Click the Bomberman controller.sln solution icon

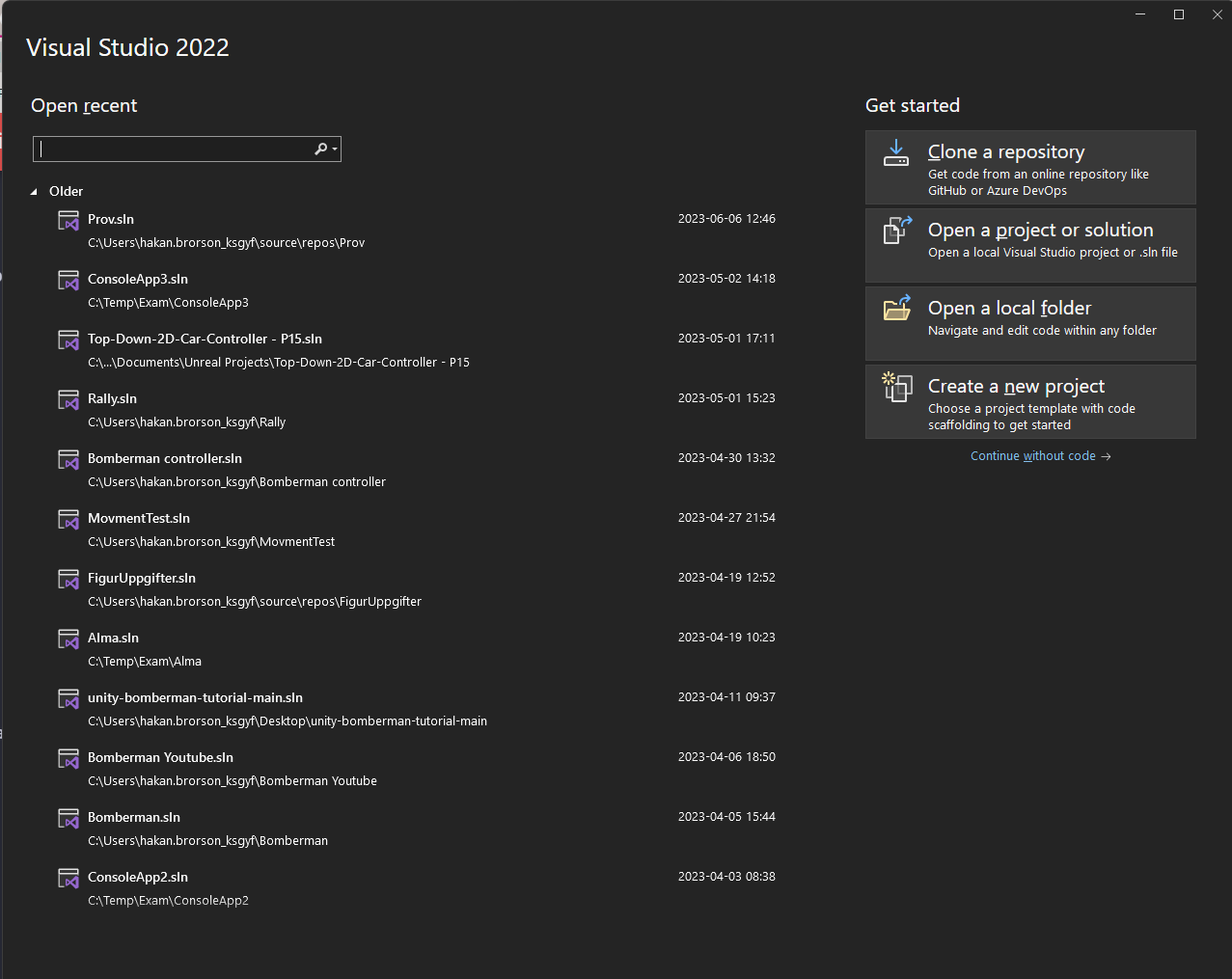pos(68,460)
